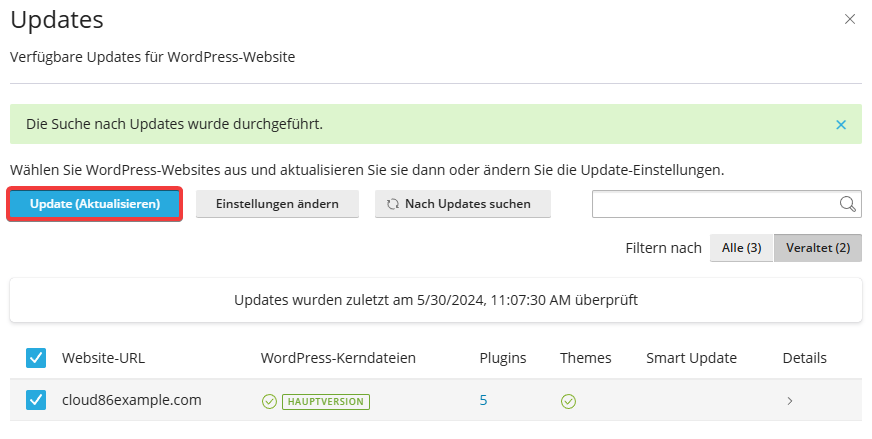Click the HAUPTVERSION badge
Image resolution: width=872 pixels, height=439 pixels.
(x=326, y=402)
